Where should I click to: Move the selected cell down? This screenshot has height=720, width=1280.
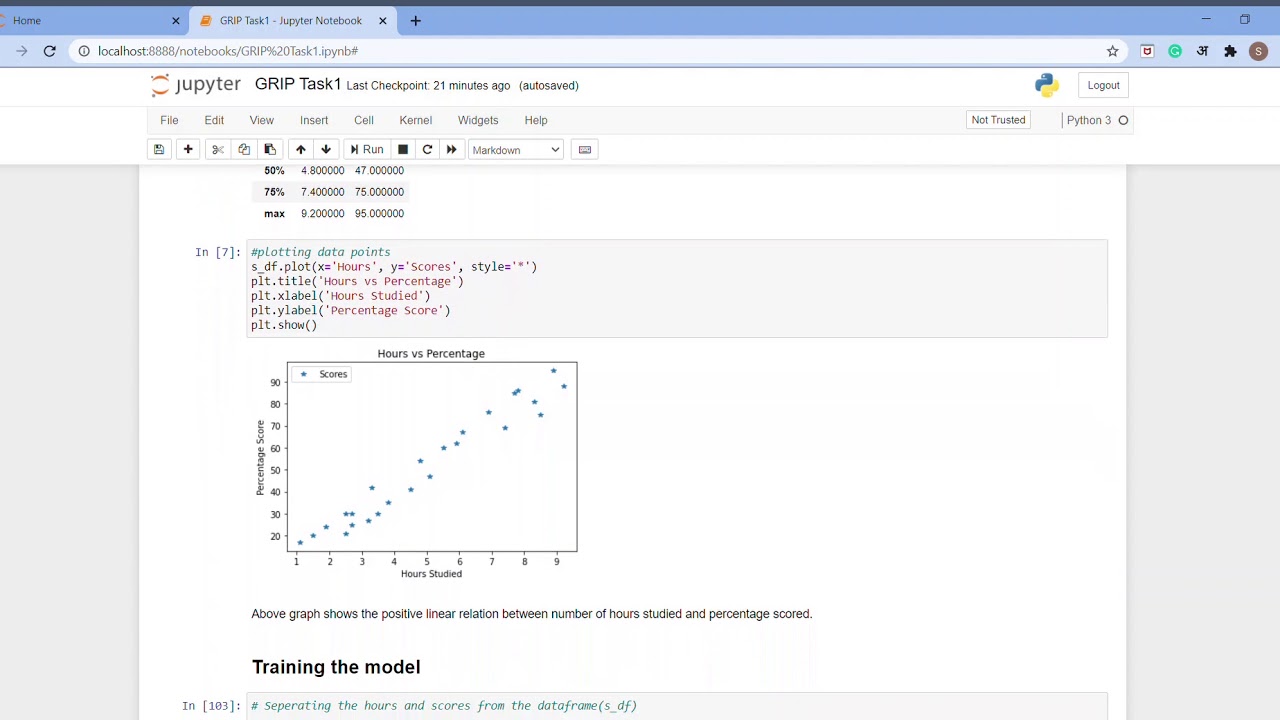[326, 150]
